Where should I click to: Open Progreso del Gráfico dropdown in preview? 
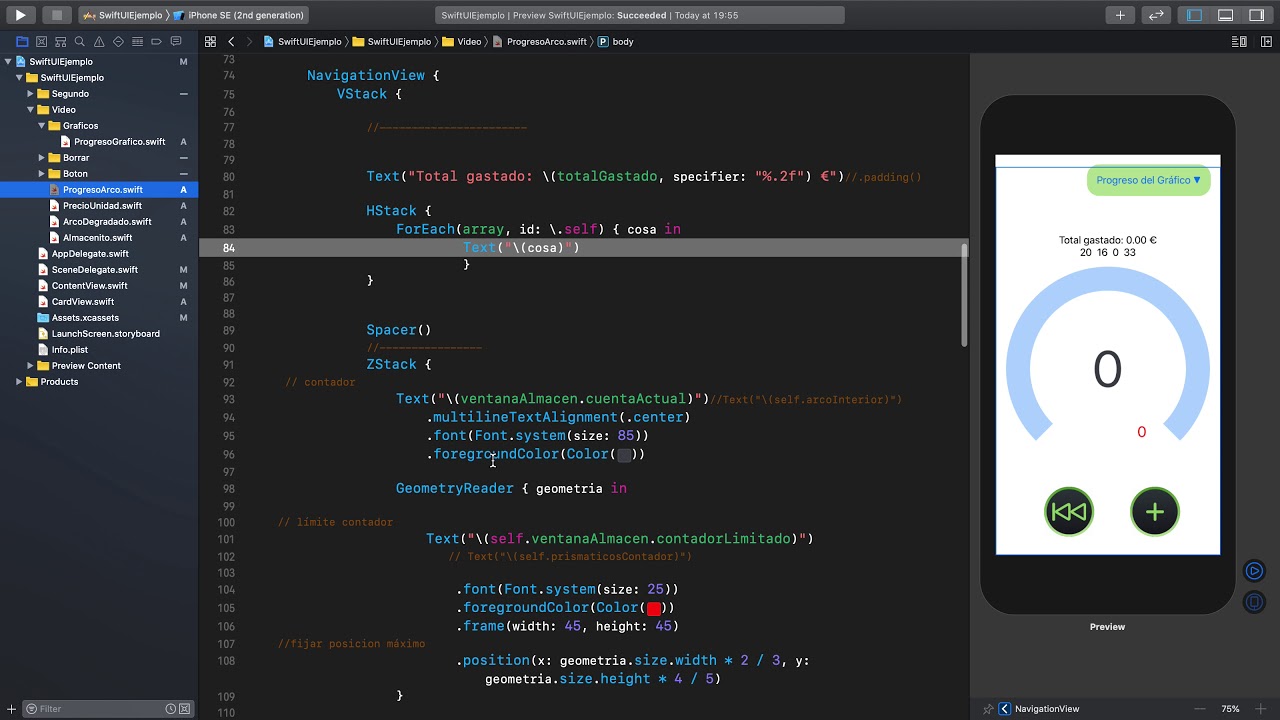point(1148,180)
